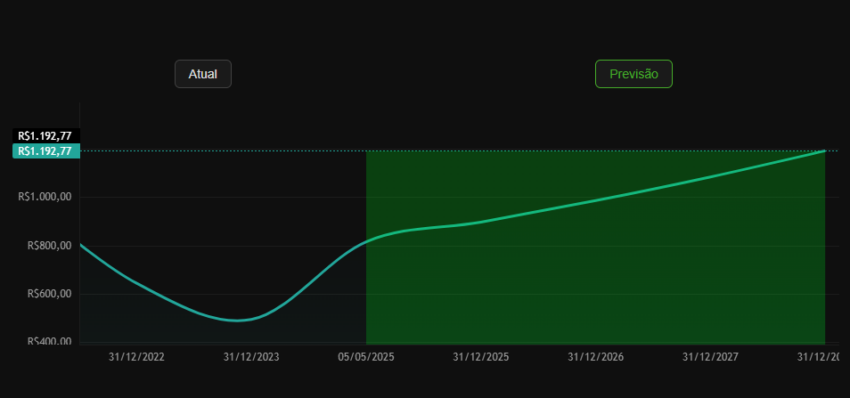Click the Previsão button
This screenshot has height=398, width=850.
tap(634, 74)
